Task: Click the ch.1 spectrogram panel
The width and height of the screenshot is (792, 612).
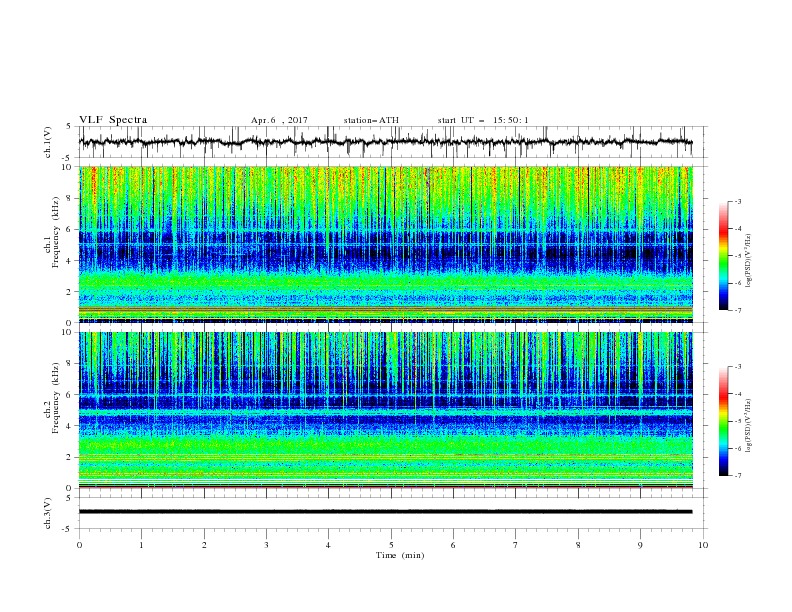Action: [x=385, y=244]
